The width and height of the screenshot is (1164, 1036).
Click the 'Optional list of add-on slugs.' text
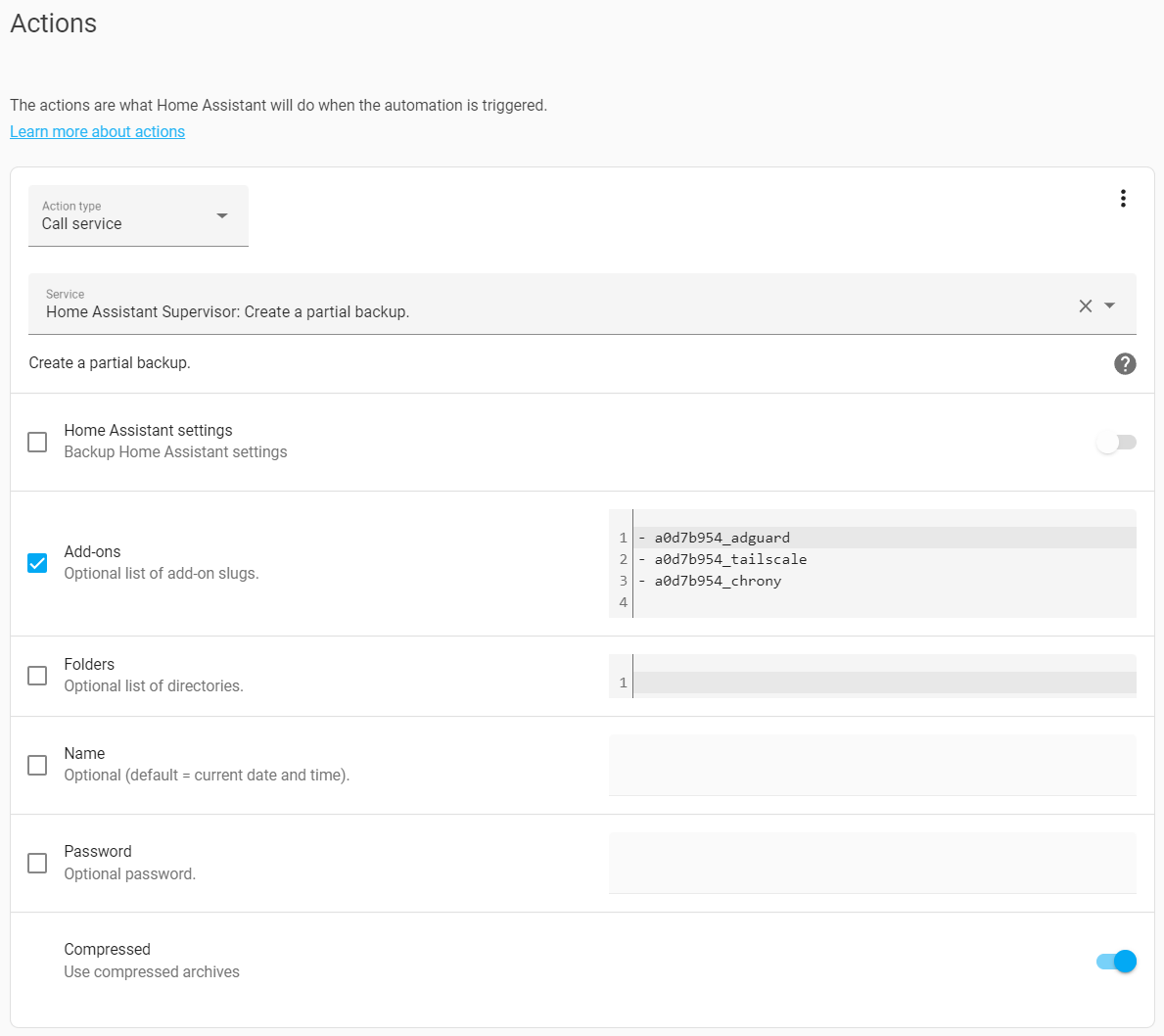point(162,574)
